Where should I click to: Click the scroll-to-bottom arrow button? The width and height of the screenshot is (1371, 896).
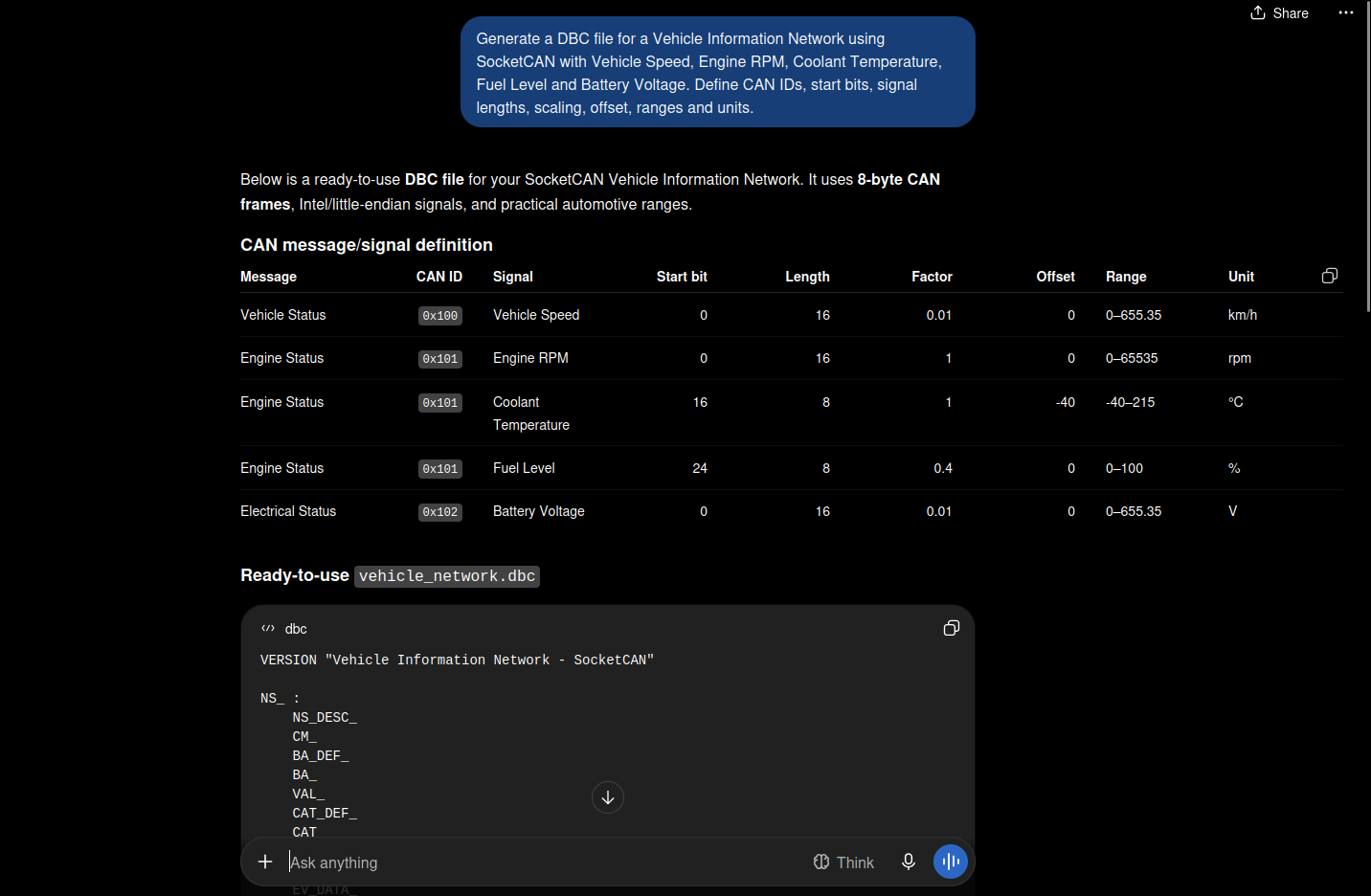pyautogui.click(x=608, y=797)
